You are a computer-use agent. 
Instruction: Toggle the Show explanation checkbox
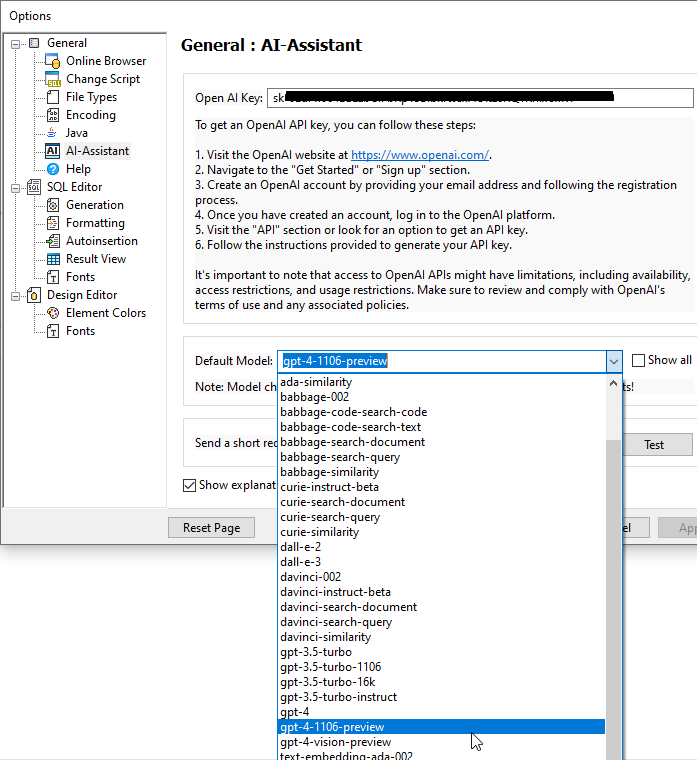(190, 485)
